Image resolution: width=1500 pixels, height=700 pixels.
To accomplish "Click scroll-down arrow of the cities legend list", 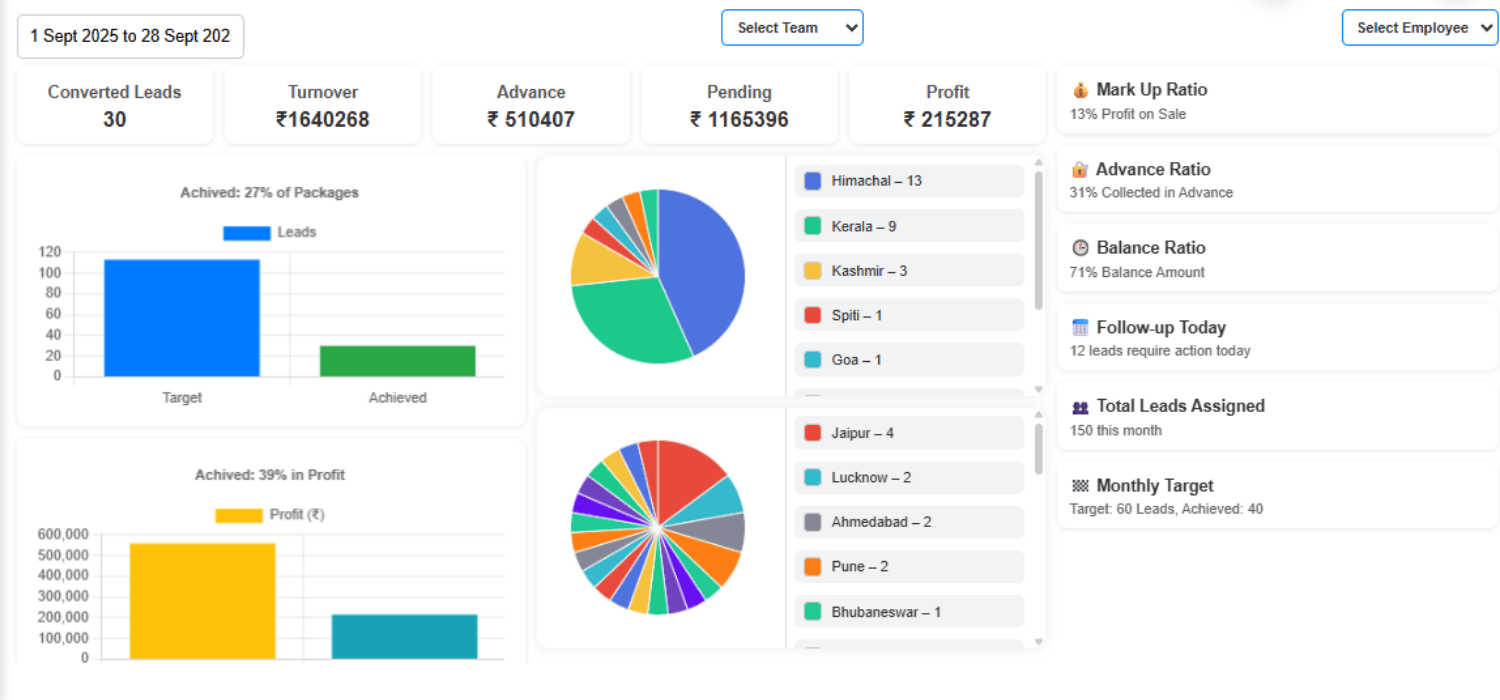I will (1038, 641).
